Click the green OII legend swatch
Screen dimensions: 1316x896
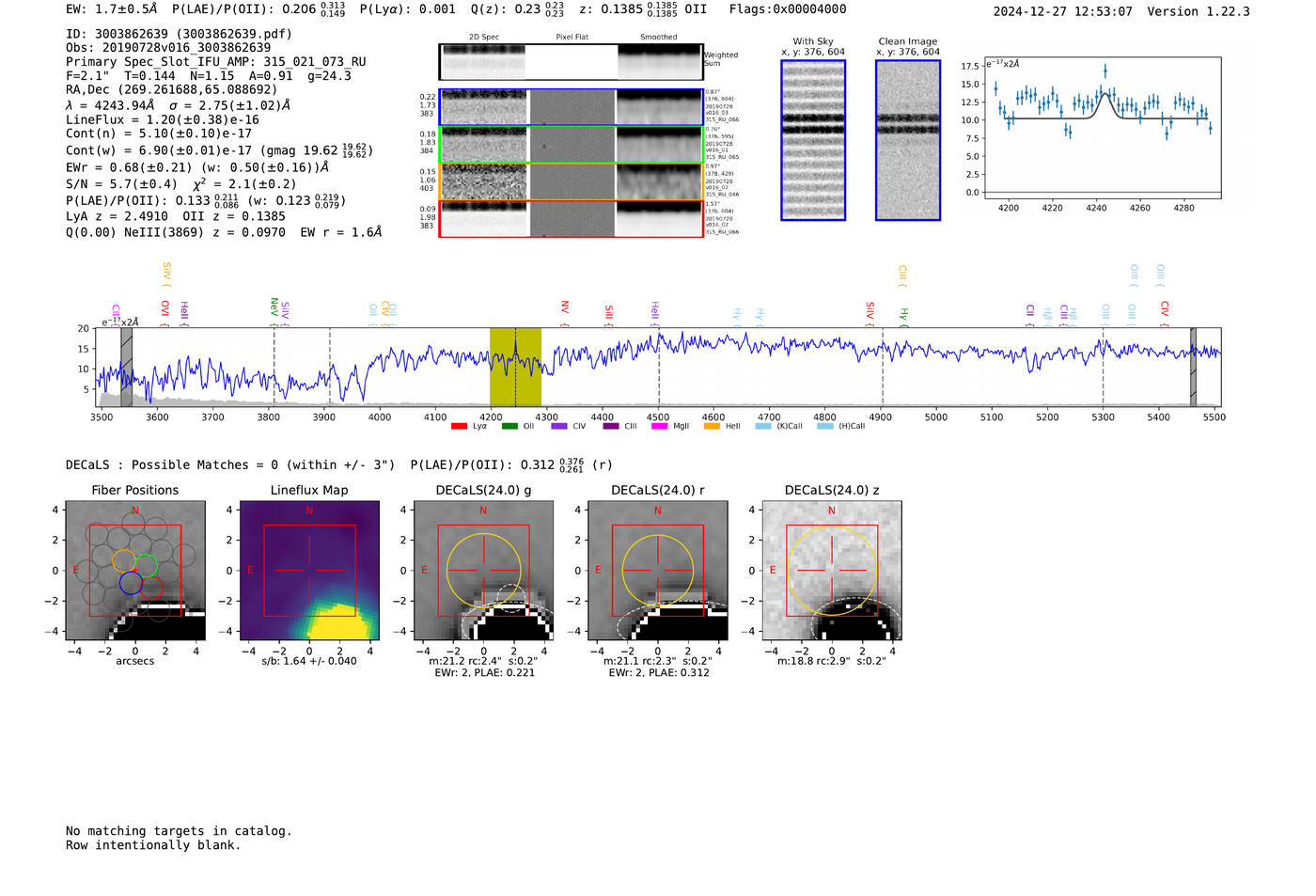point(509,427)
